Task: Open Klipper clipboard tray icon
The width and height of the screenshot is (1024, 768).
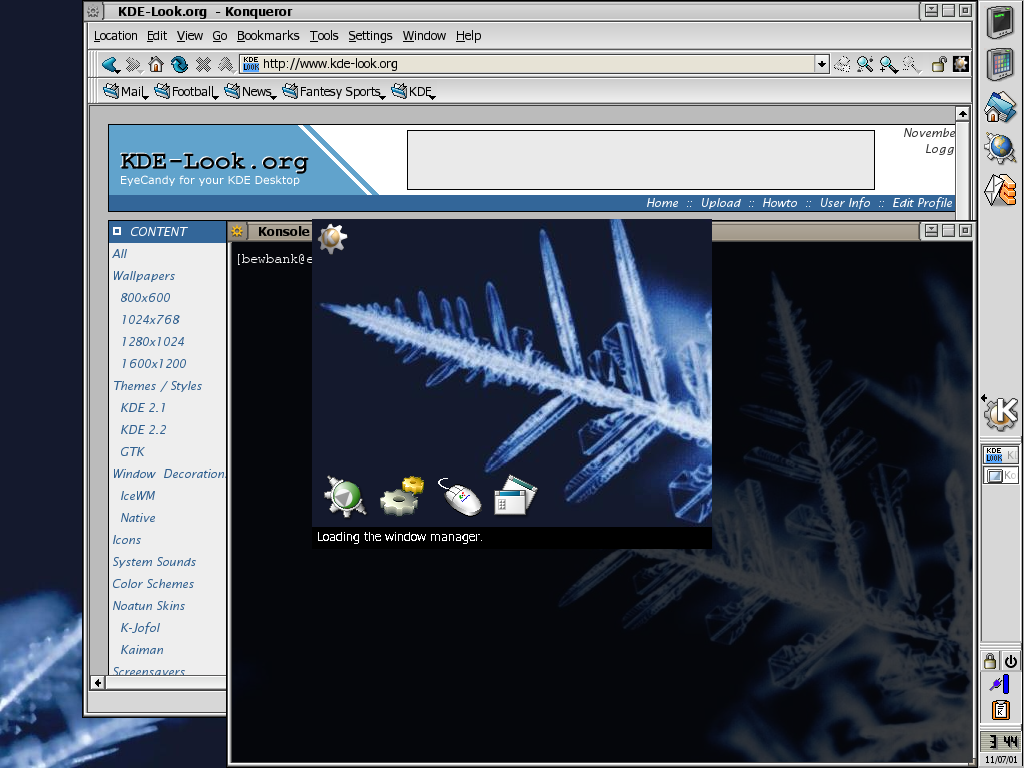Action: click(x=1000, y=709)
